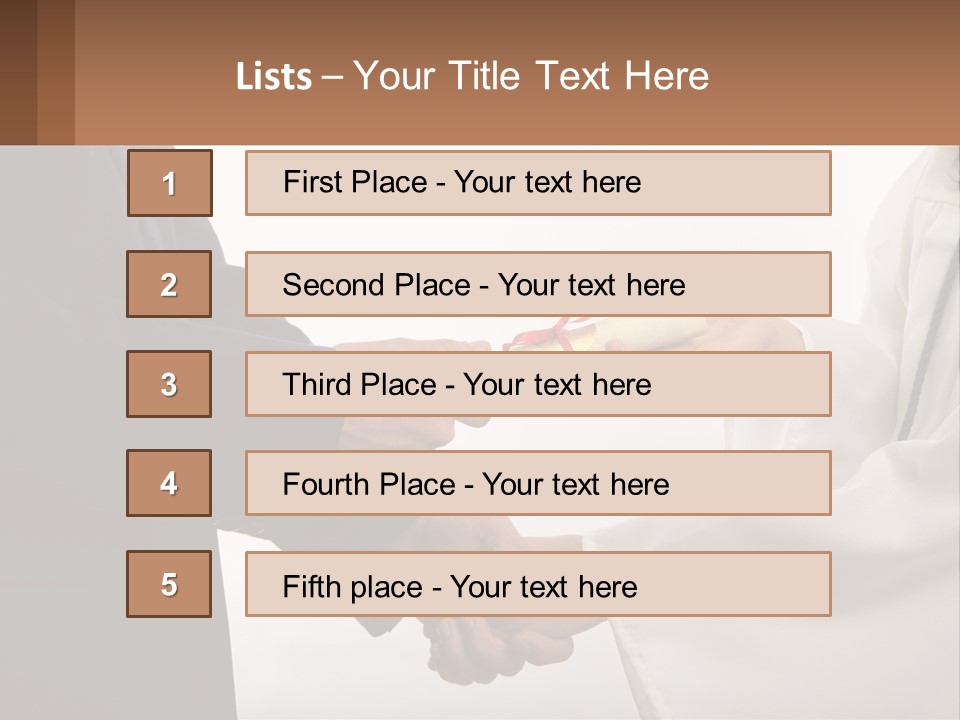The height and width of the screenshot is (720, 960).
Task: Click the white coat on the right side
Action: 900,400
